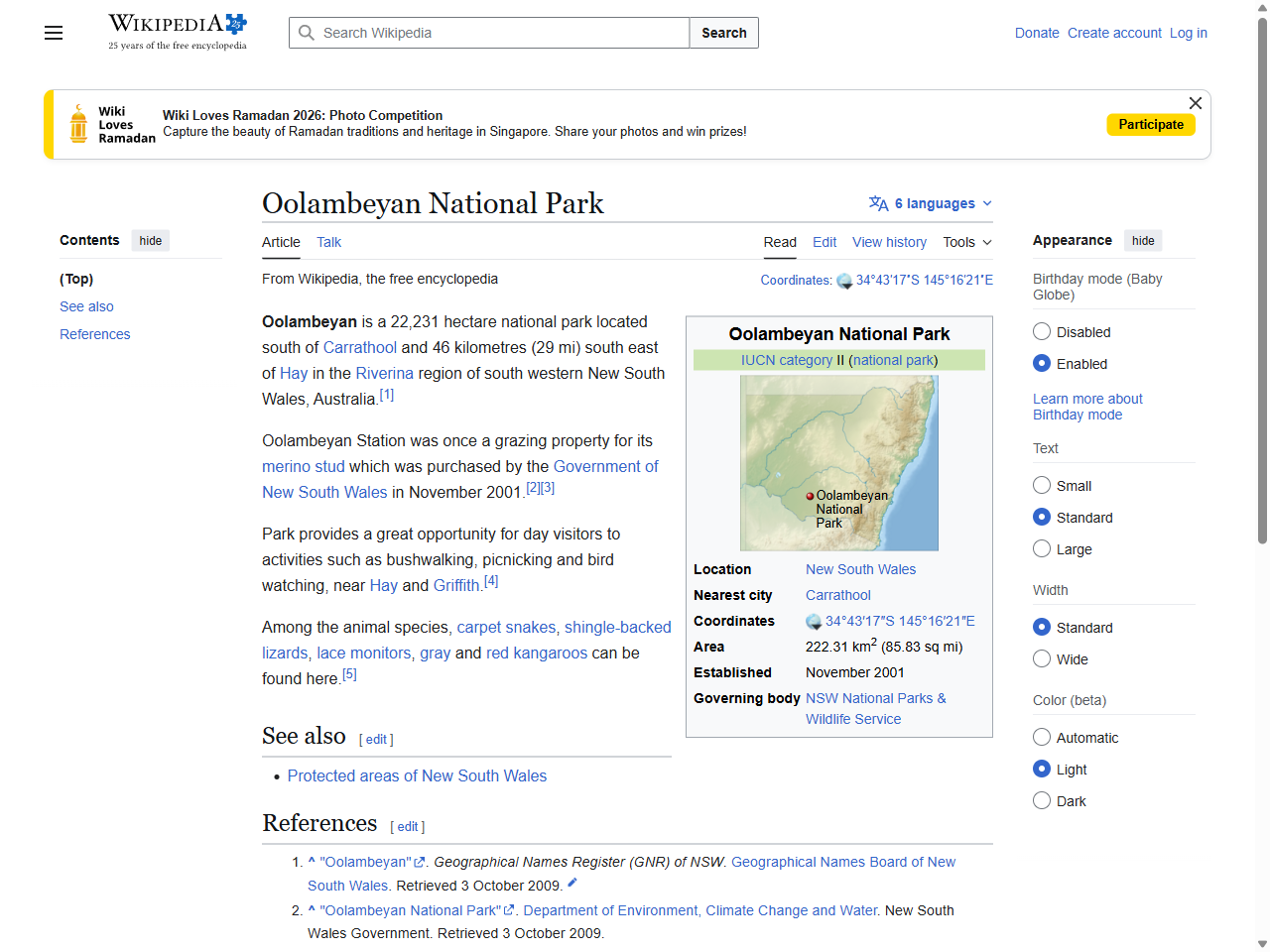Viewport: 1270px width, 952px height.
Task: Click the globe icon next to coordinates
Action: pos(845,281)
